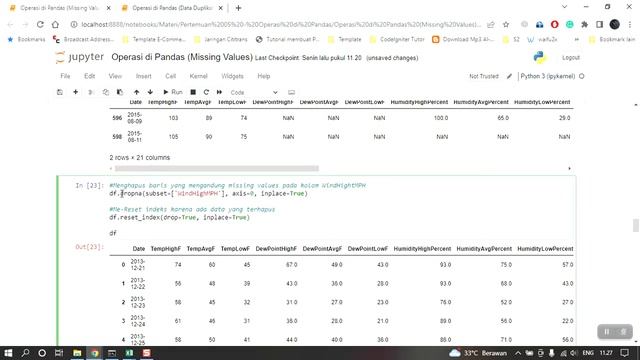This screenshot has height=360, width=640.
Task: Open the Edit menu
Action: (89, 76)
